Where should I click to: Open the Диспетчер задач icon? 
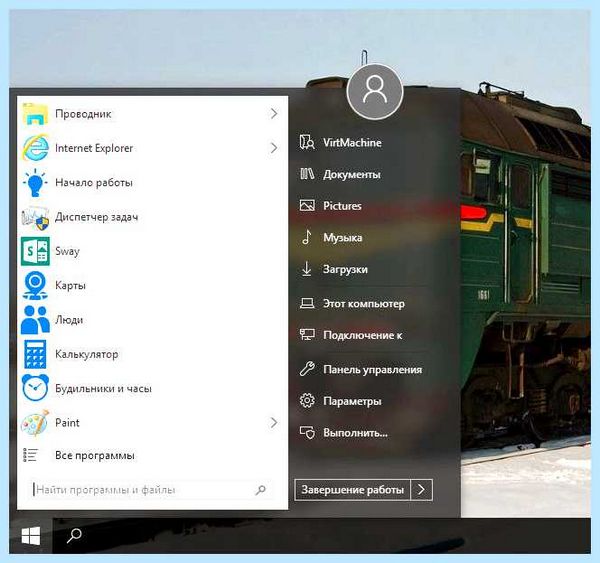35,217
